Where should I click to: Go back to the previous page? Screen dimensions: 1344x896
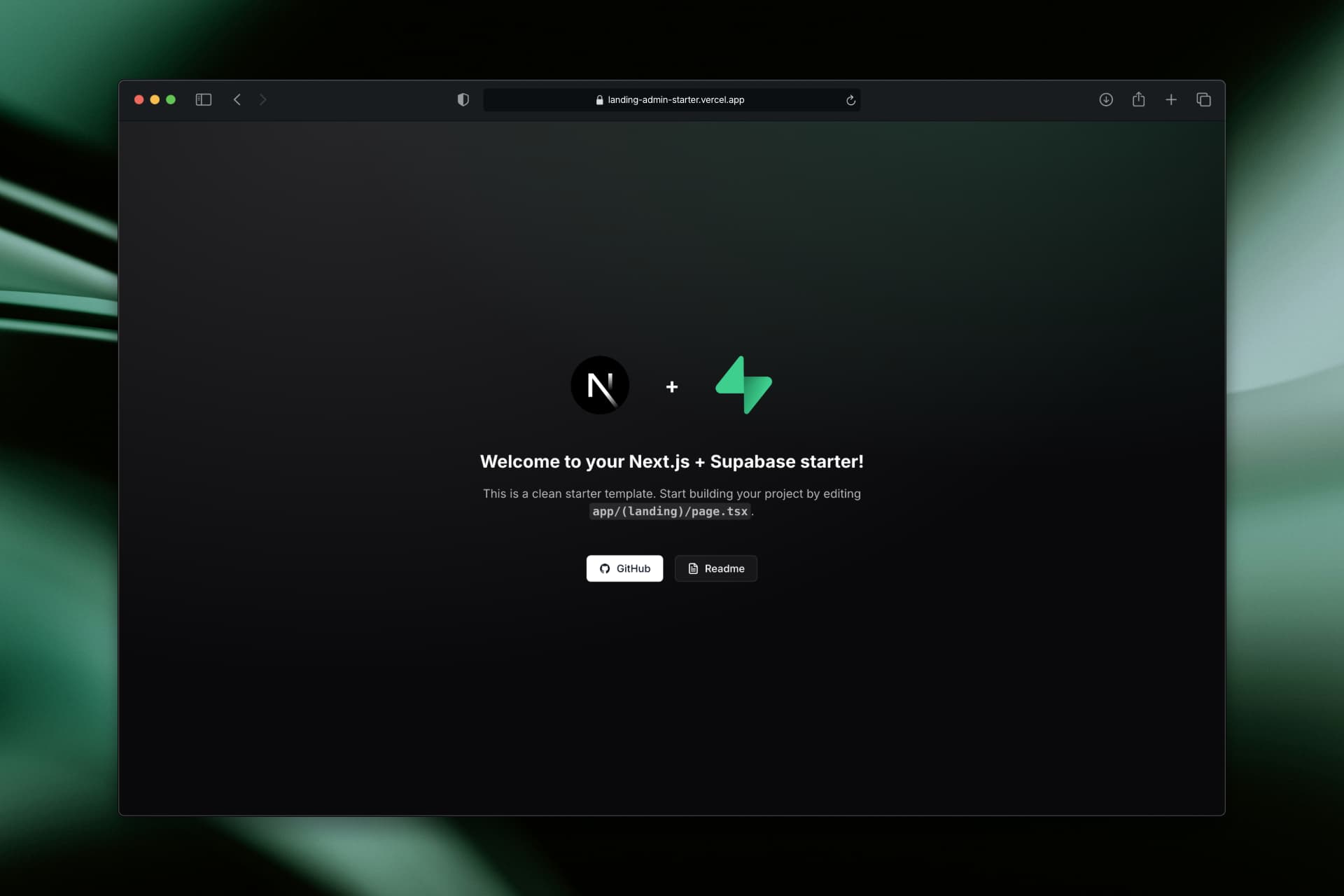pos(237,100)
